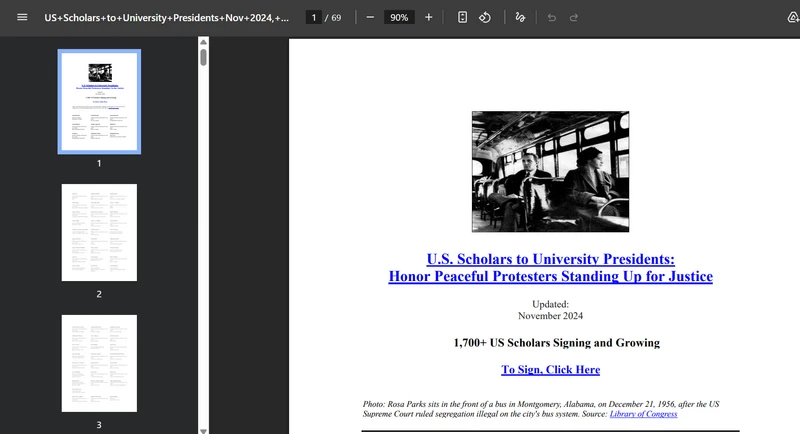This screenshot has height=434, width=800.
Task: Click '1,700+ US Scholars Signing and Growing' heading
Action: tap(557, 343)
